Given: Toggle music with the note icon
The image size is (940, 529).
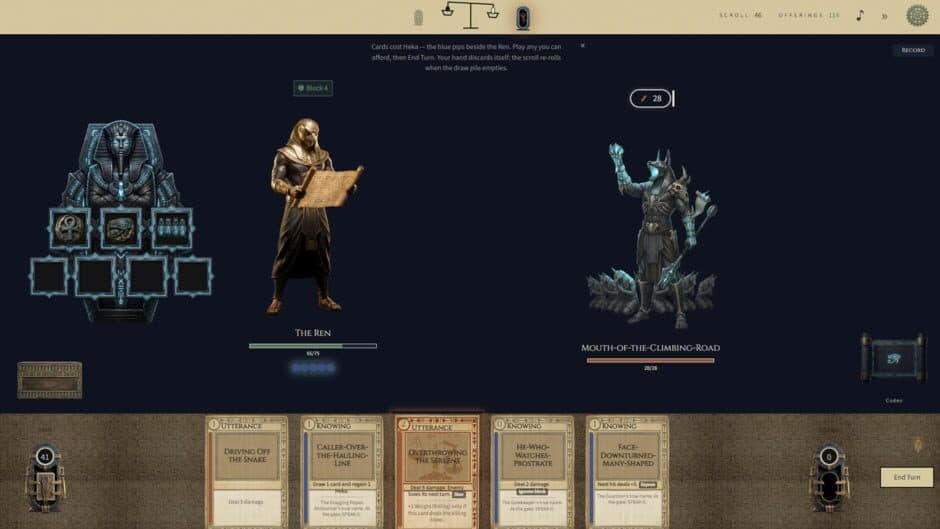Looking at the screenshot, I should pyautogui.click(x=860, y=16).
